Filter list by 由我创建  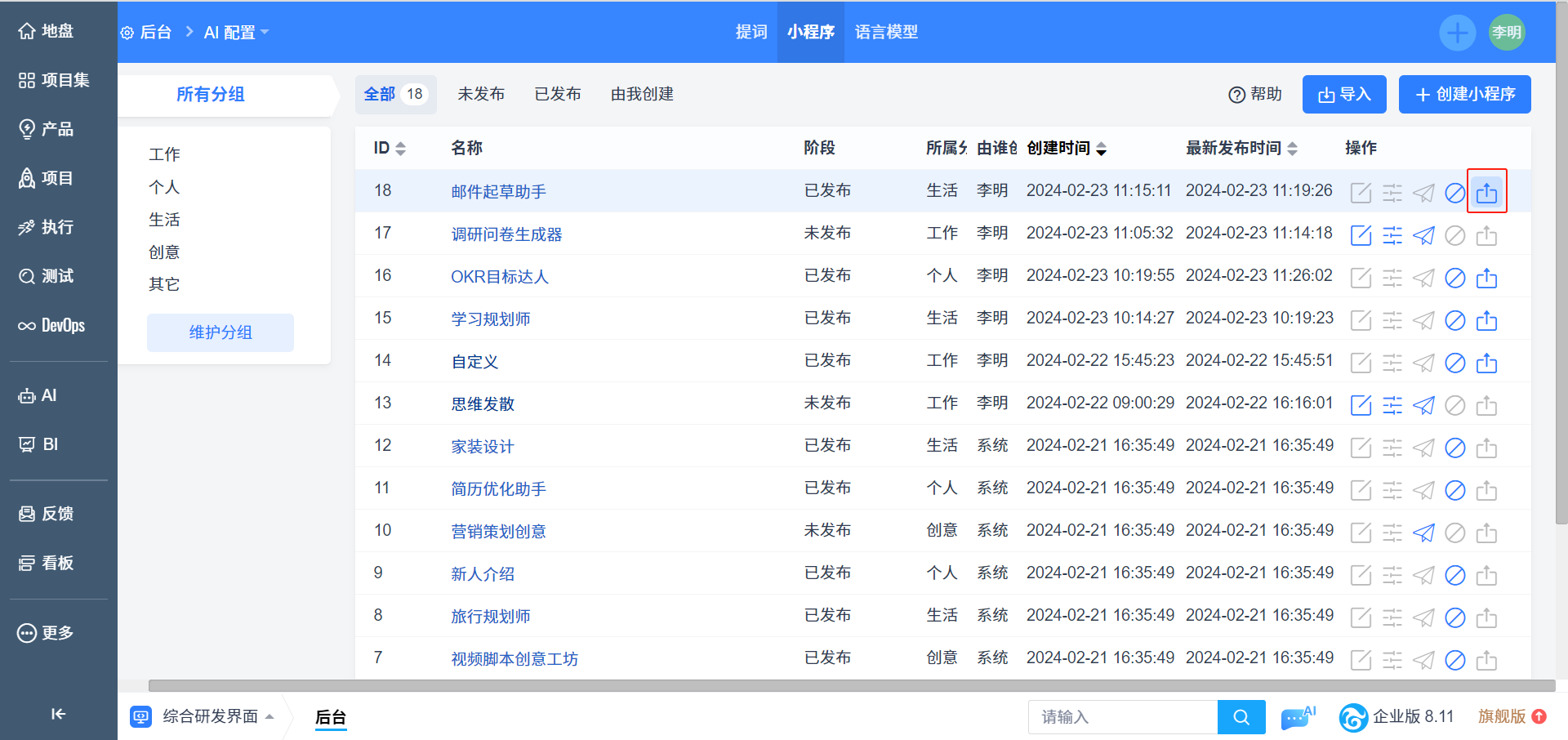[642, 94]
